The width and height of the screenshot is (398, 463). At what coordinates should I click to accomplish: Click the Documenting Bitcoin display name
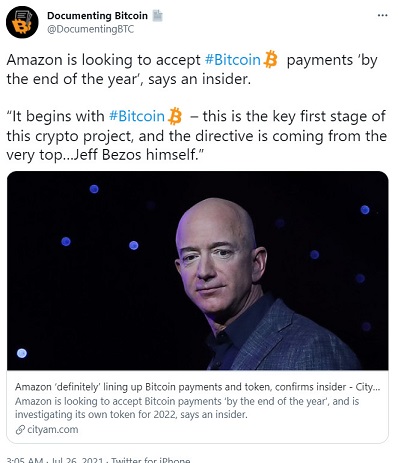(x=97, y=16)
